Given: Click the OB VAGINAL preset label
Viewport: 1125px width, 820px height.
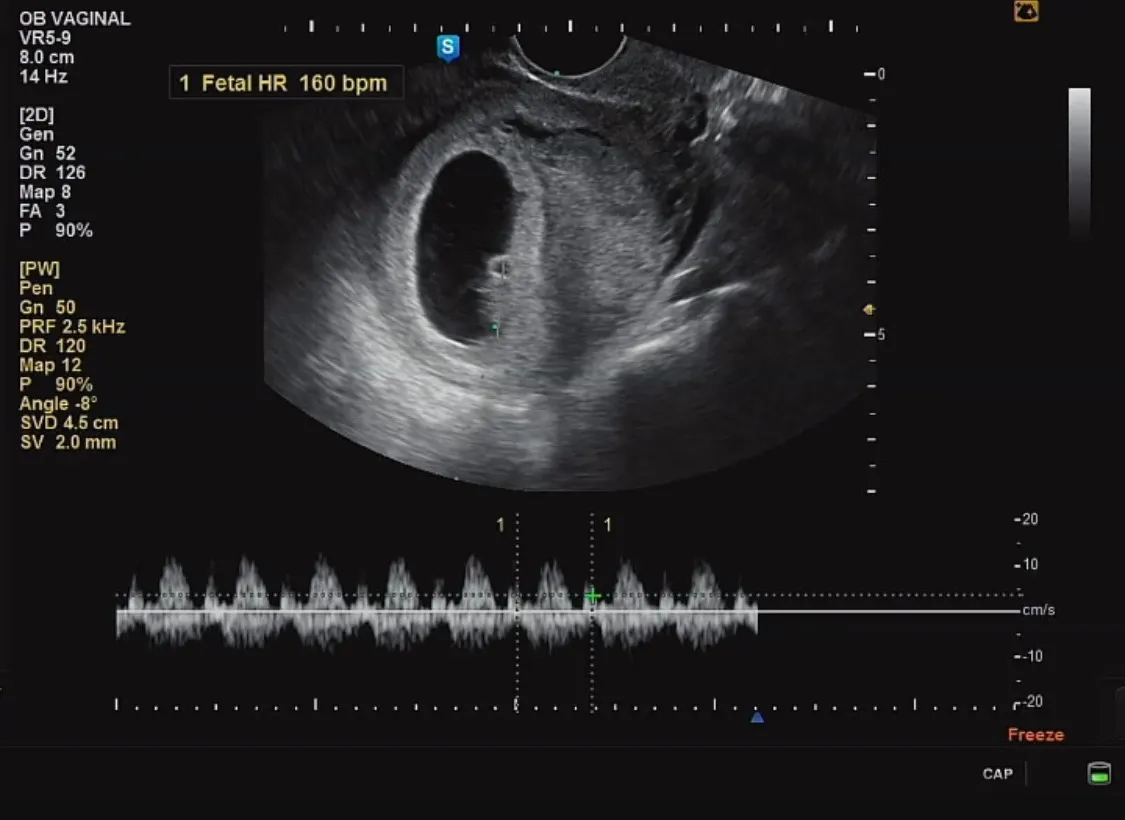Looking at the screenshot, I should pos(75,19).
